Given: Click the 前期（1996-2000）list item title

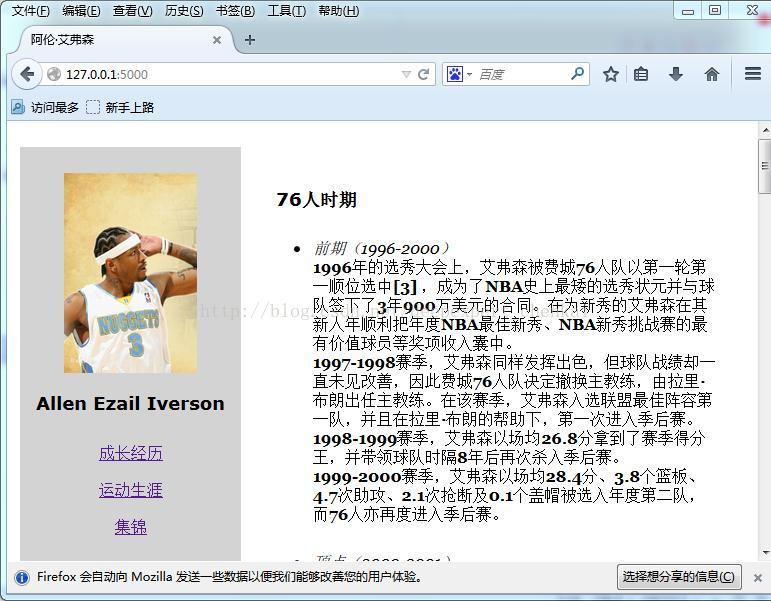Looking at the screenshot, I should click(x=381, y=248).
